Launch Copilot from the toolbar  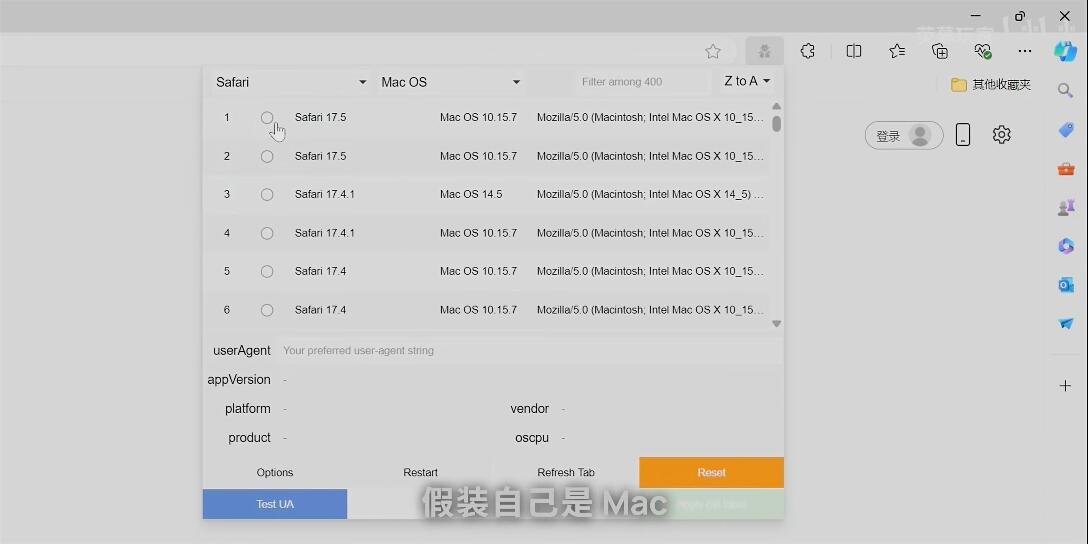click(x=1065, y=51)
